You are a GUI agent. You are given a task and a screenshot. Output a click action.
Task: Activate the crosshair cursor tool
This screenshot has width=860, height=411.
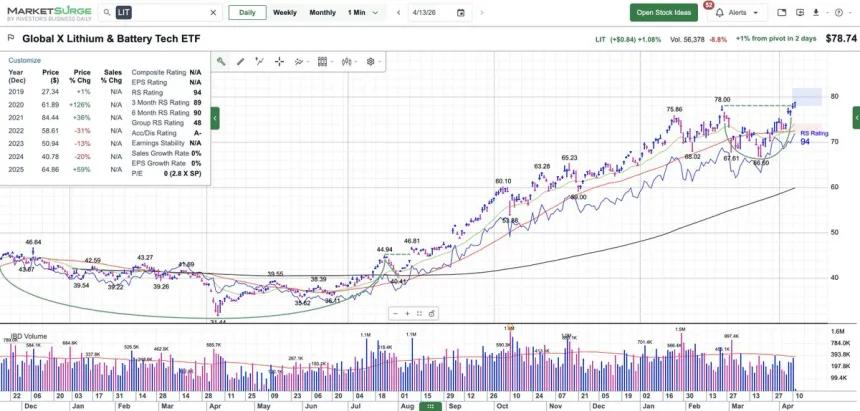coord(279,61)
